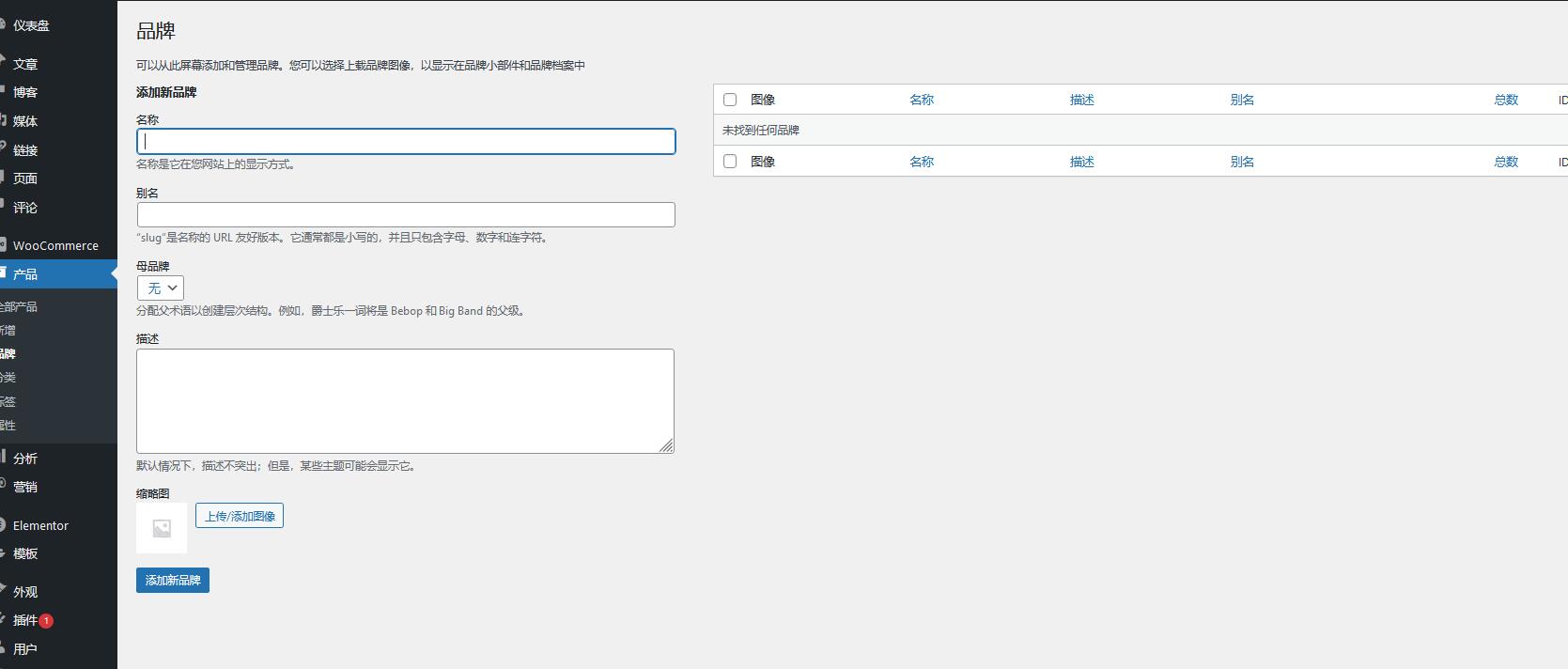Focus the 别名 slug input field
This screenshot has height=669, width=1568.
406,214
